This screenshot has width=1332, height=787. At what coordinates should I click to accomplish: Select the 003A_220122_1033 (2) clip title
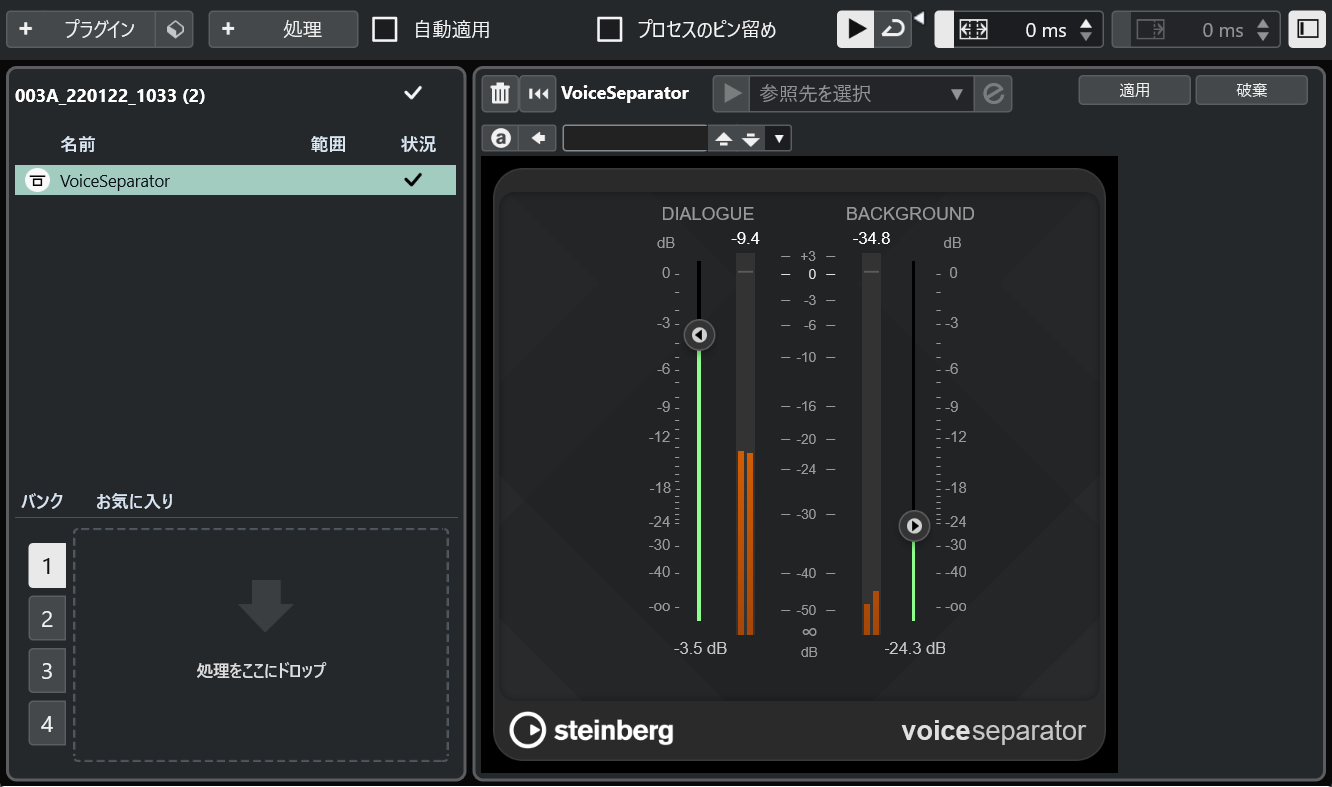[x=110, y=95]
